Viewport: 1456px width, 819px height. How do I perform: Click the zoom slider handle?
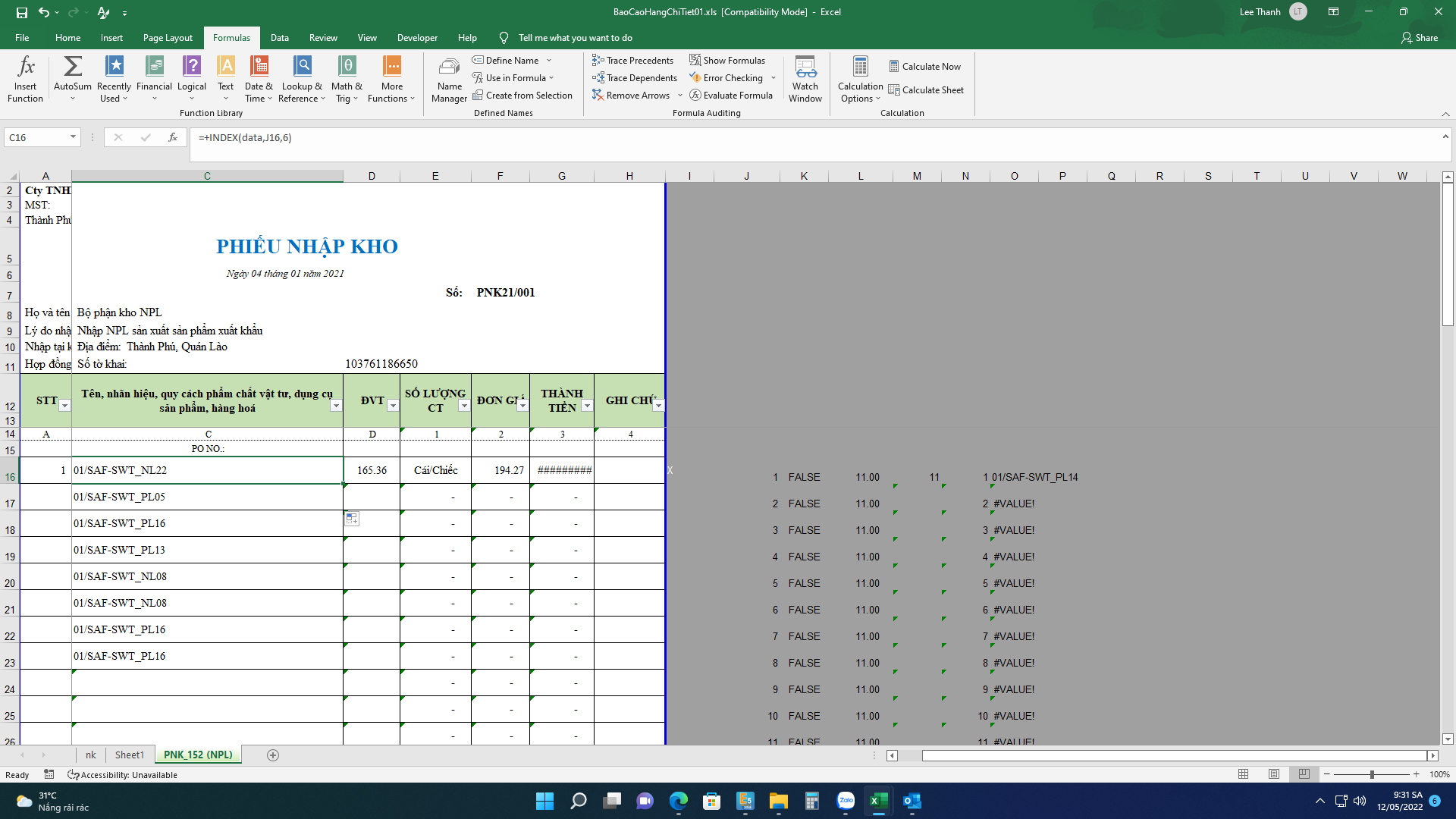1372,774
